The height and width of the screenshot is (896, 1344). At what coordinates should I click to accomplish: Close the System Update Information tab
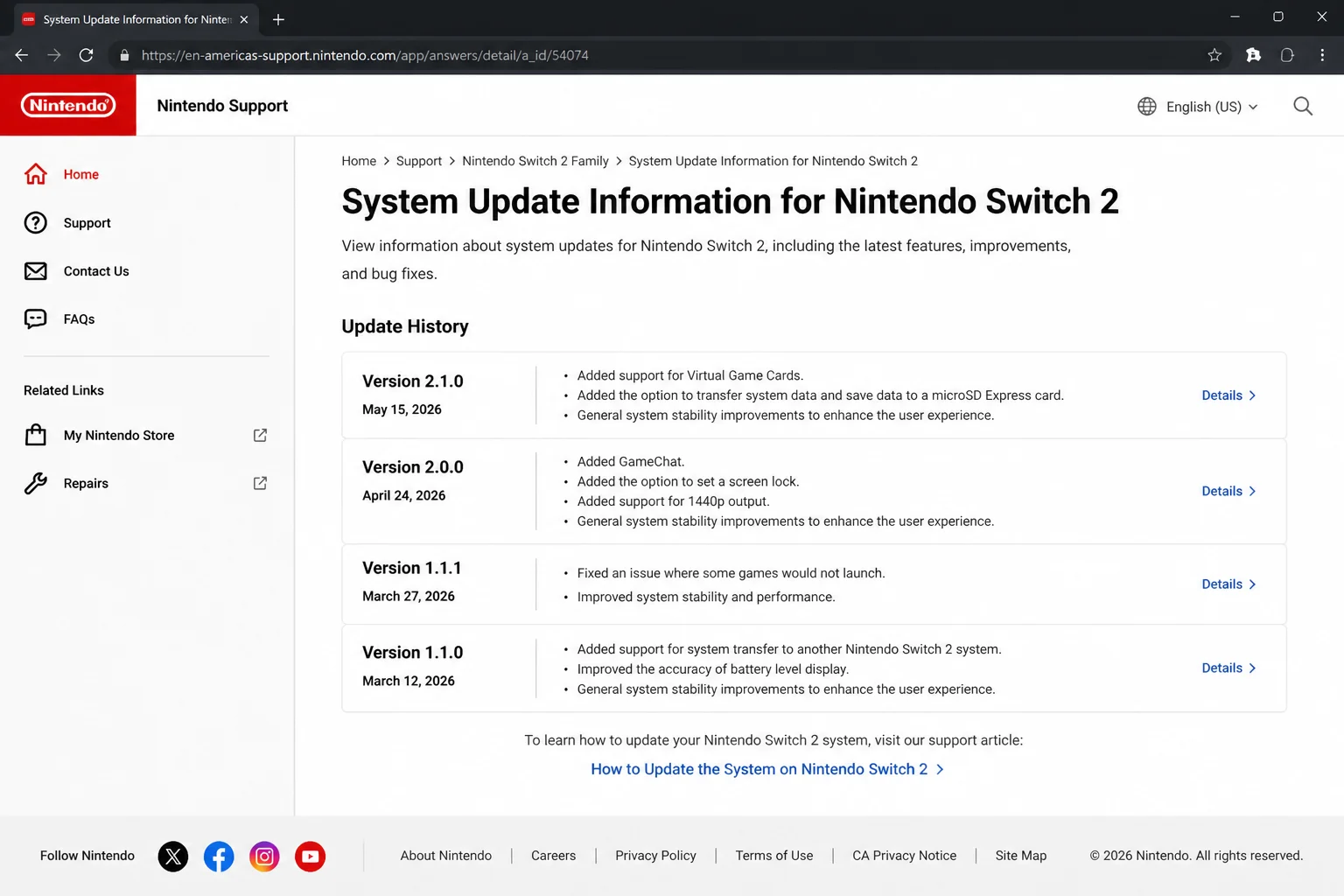click(x=244, y=19)
